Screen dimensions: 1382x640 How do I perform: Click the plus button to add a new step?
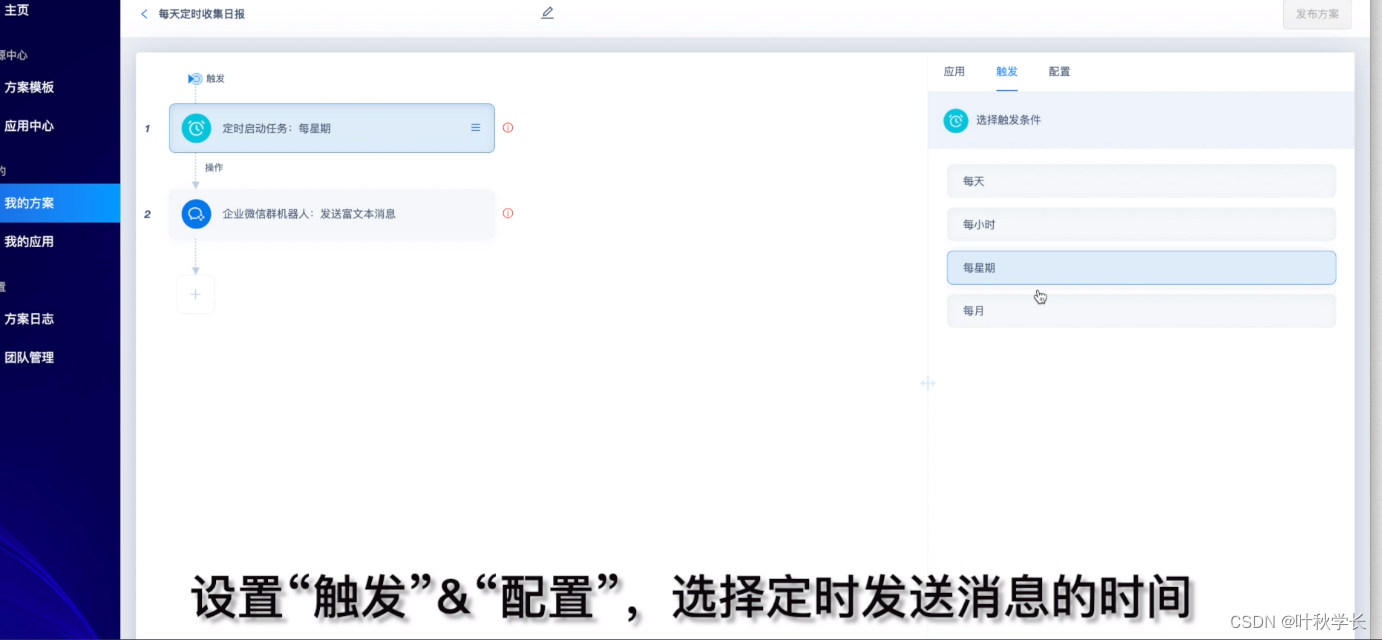[196, 294]
